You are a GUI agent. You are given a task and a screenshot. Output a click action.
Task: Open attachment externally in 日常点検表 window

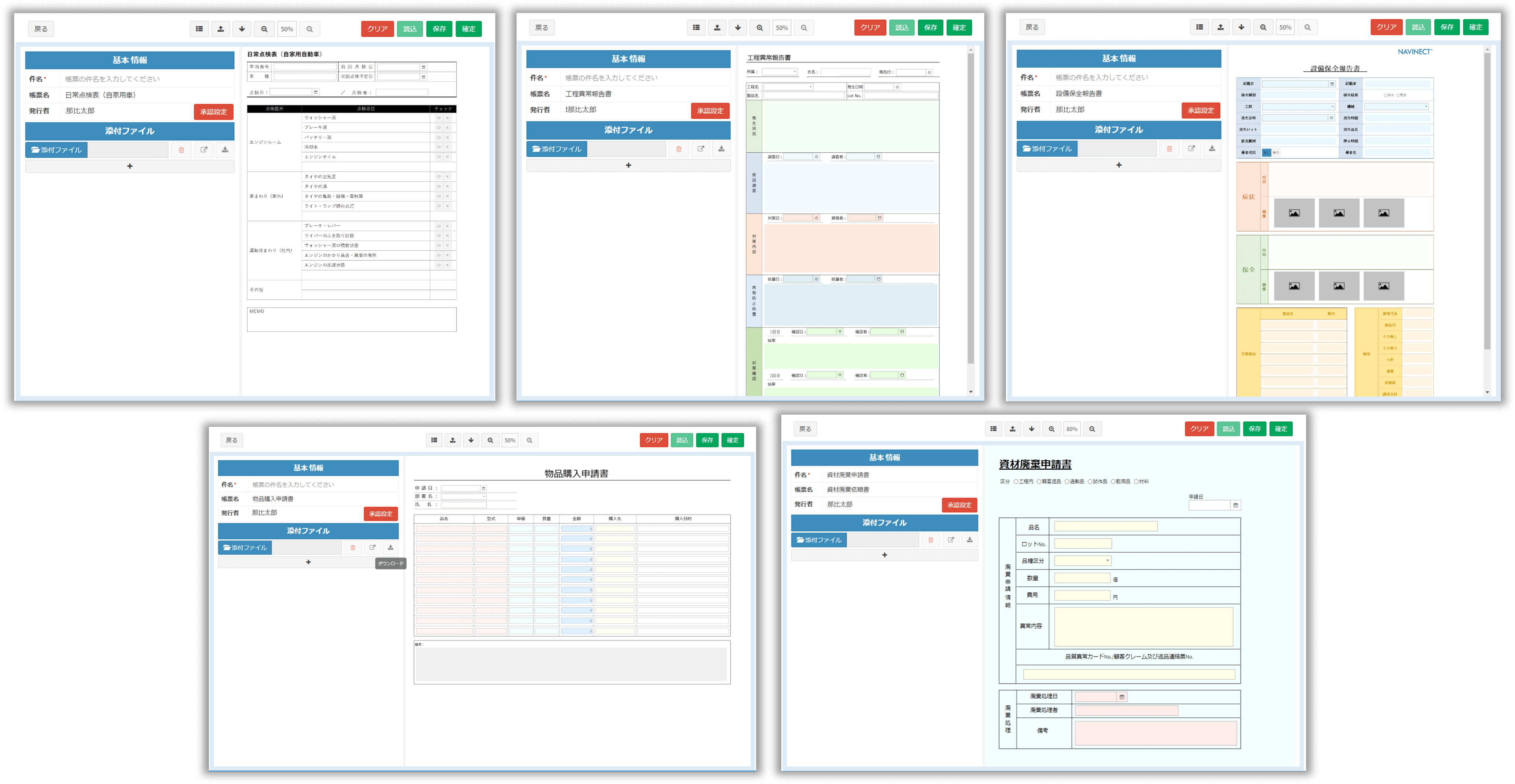click(x=203, y=150)
